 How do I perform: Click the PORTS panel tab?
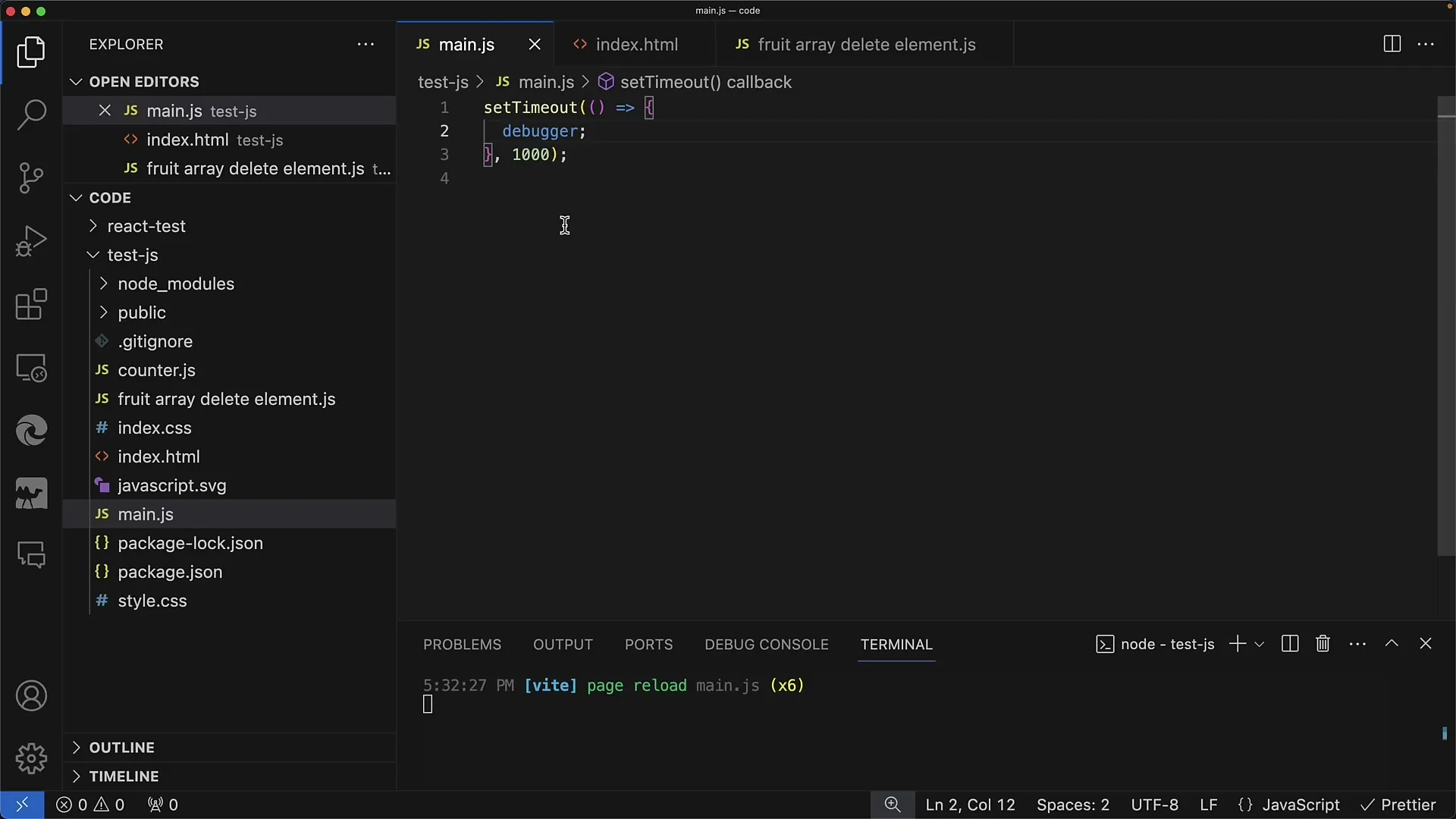pyautogui.click(x=648, y=644)
